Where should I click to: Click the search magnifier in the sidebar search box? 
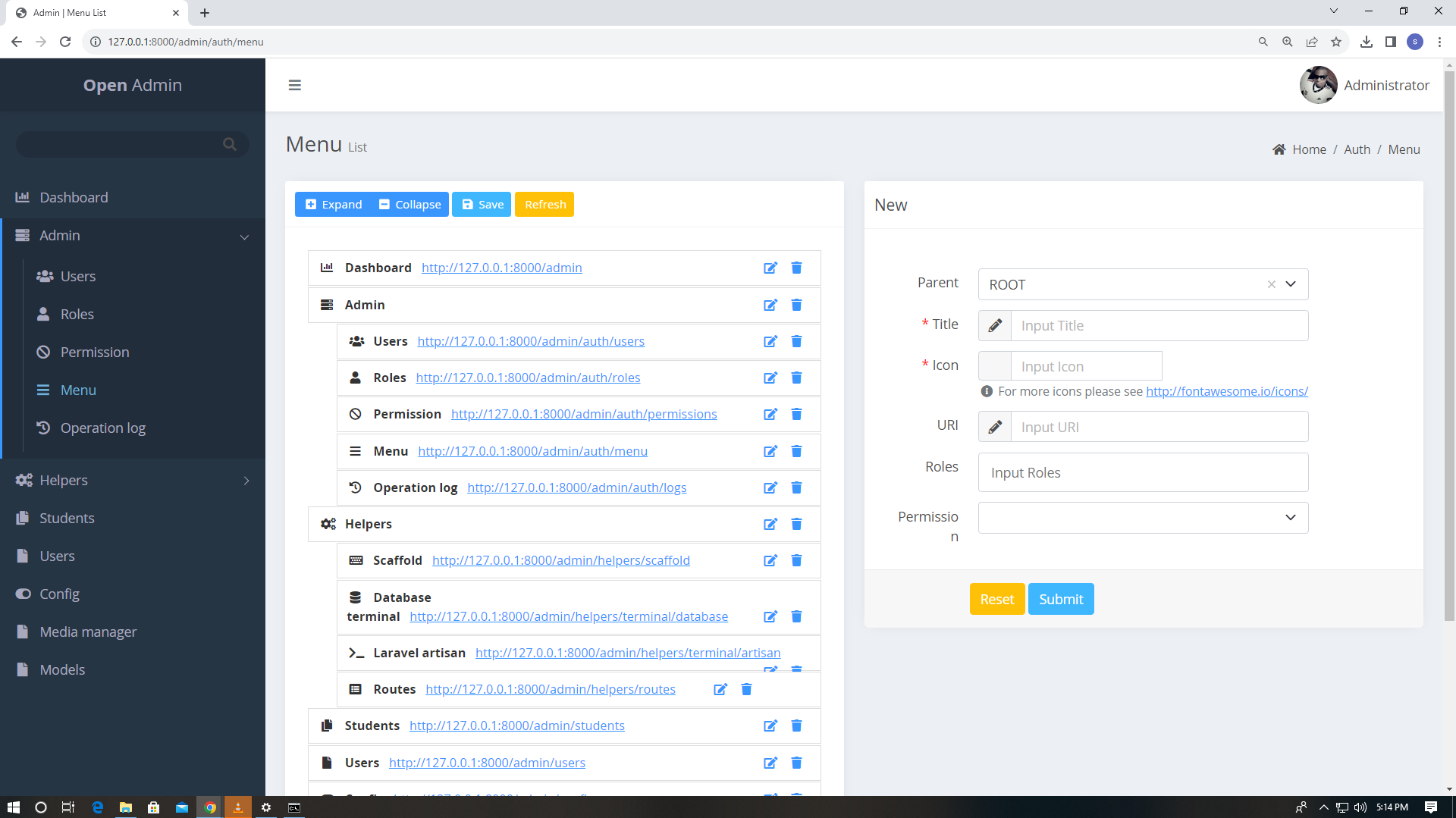click(x=229, y=143)
